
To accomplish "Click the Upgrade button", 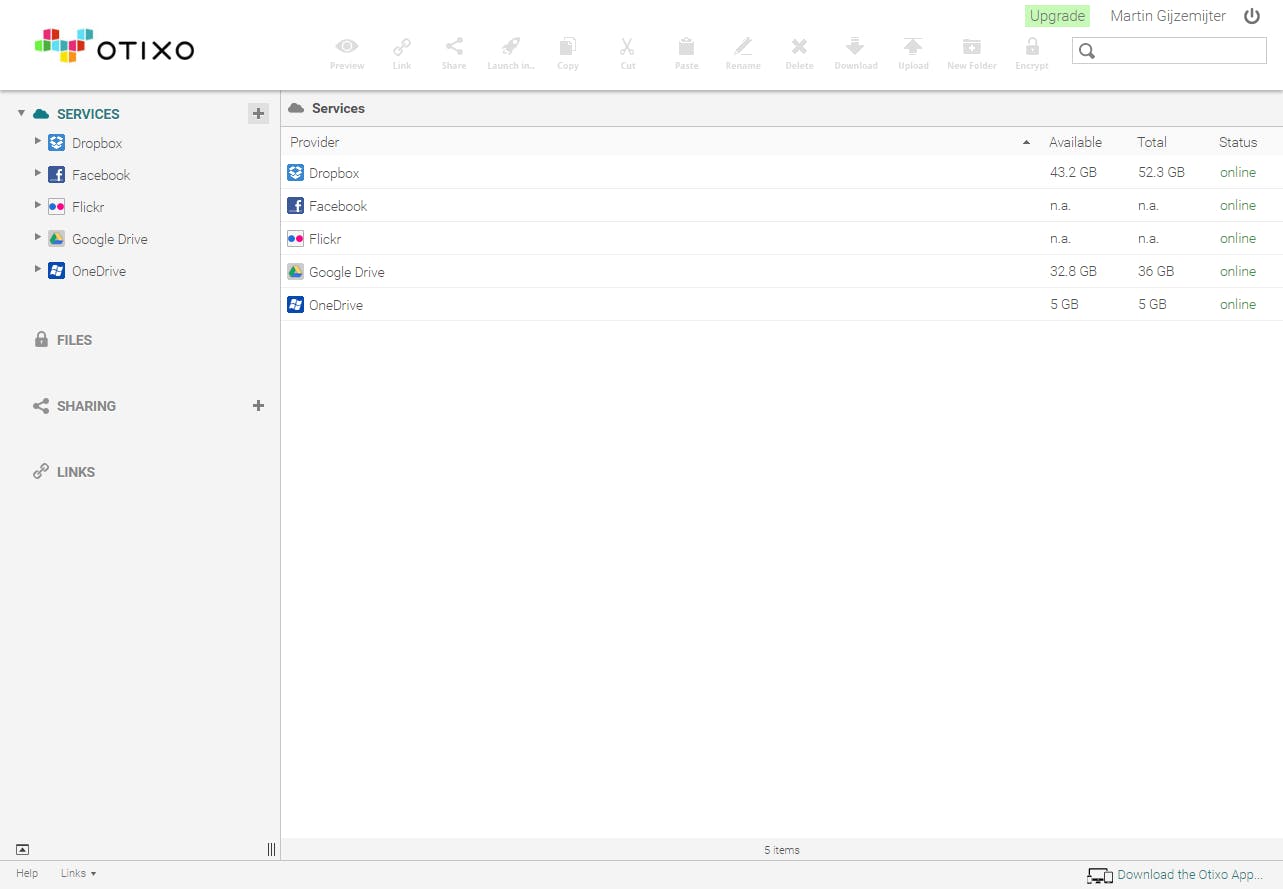I will [x=1057, y=16].
